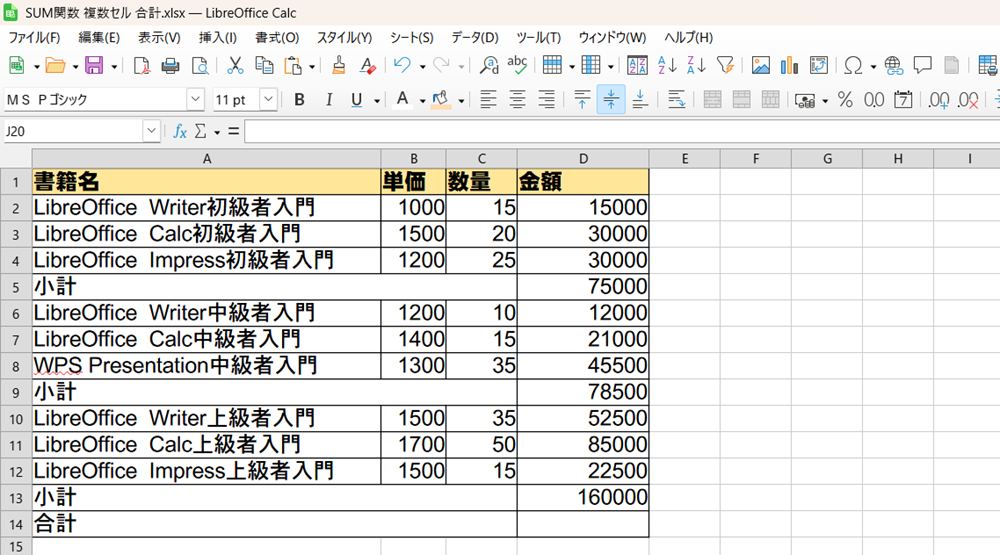Click the Sort dialog AZ/ZA icon
1000x555 pixels.
(637, 65)
